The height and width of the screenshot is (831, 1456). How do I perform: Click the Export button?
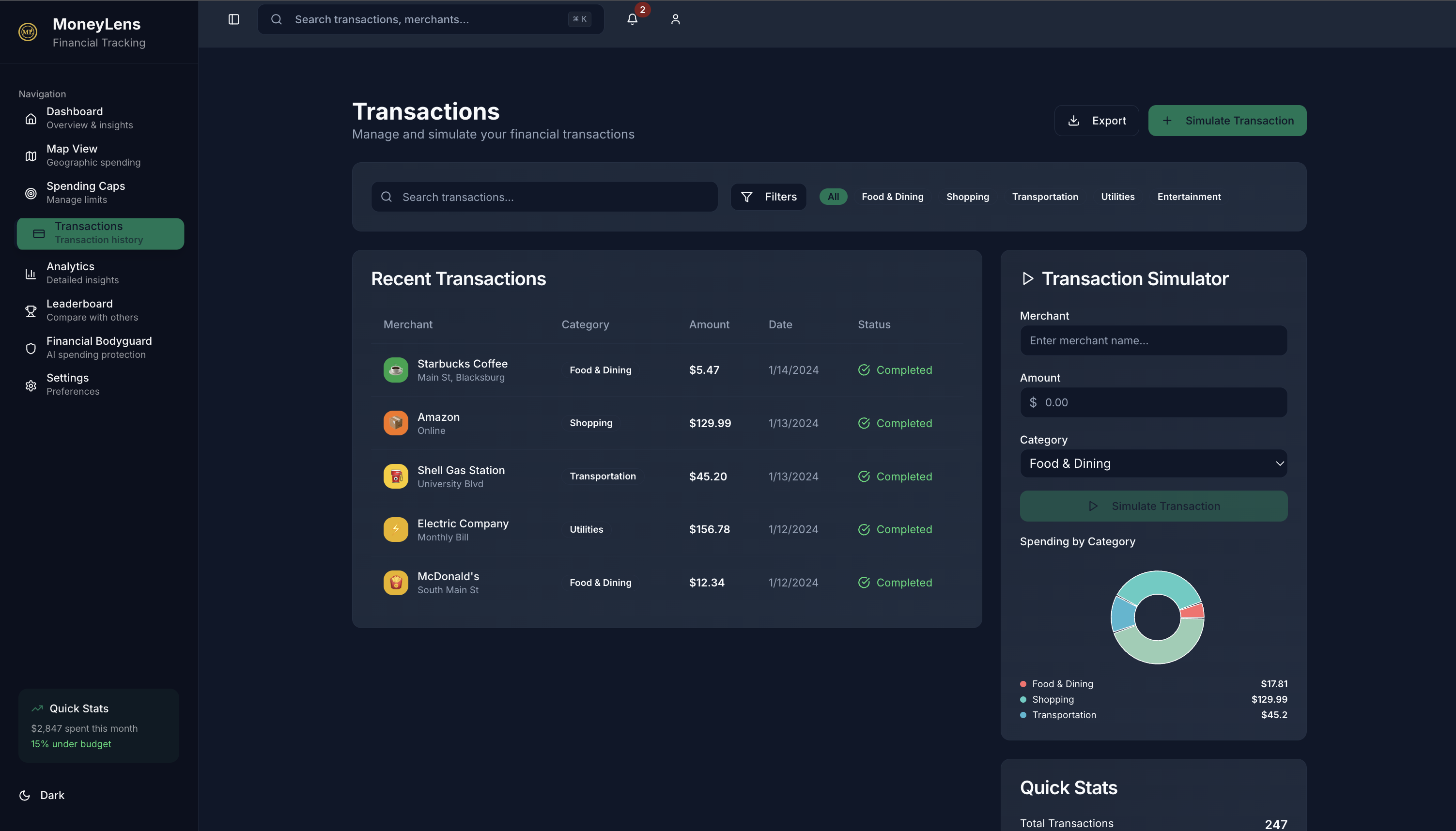coord(1096,121)
